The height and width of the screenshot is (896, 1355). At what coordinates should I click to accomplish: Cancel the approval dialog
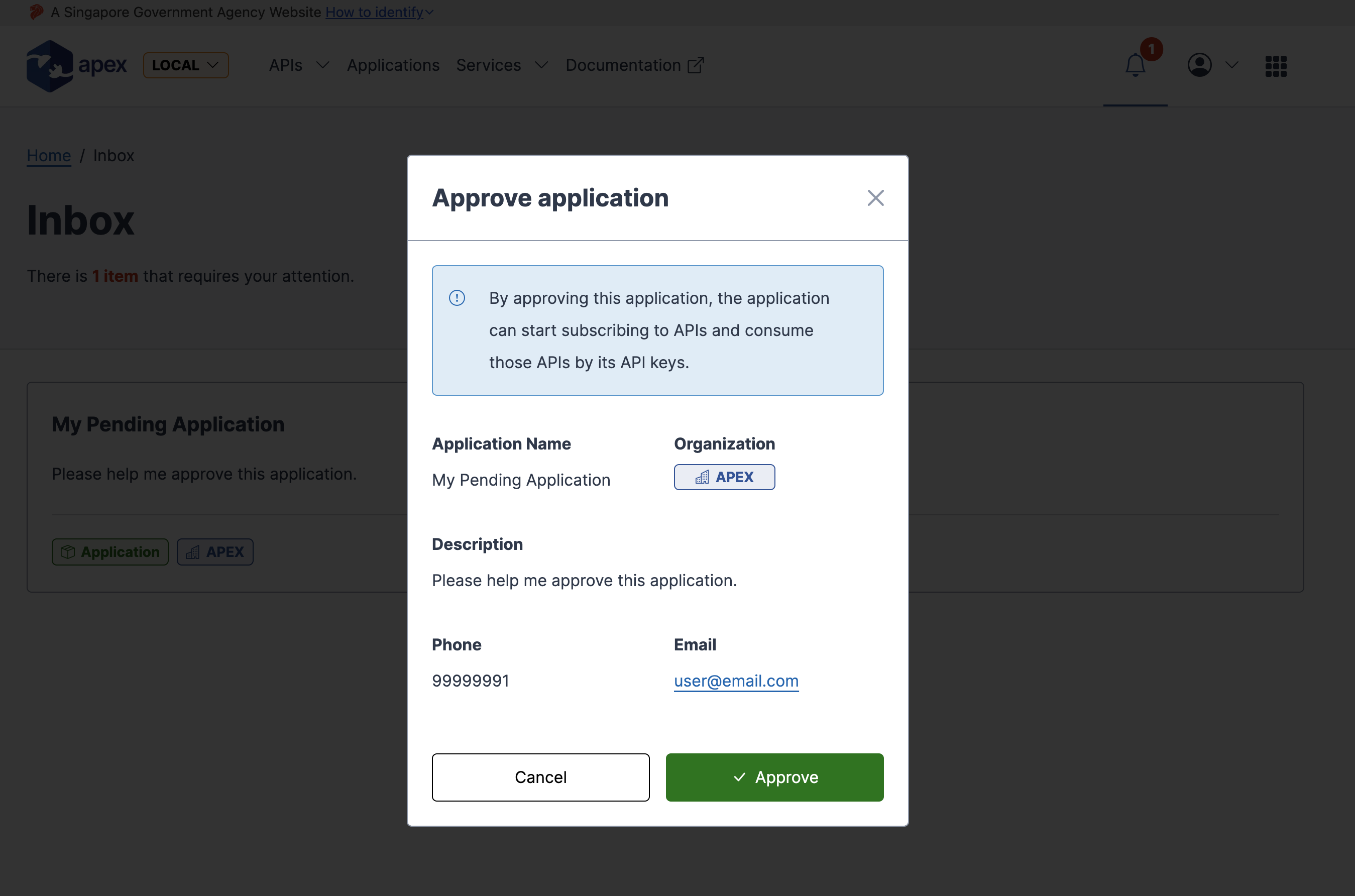point(540,777)
